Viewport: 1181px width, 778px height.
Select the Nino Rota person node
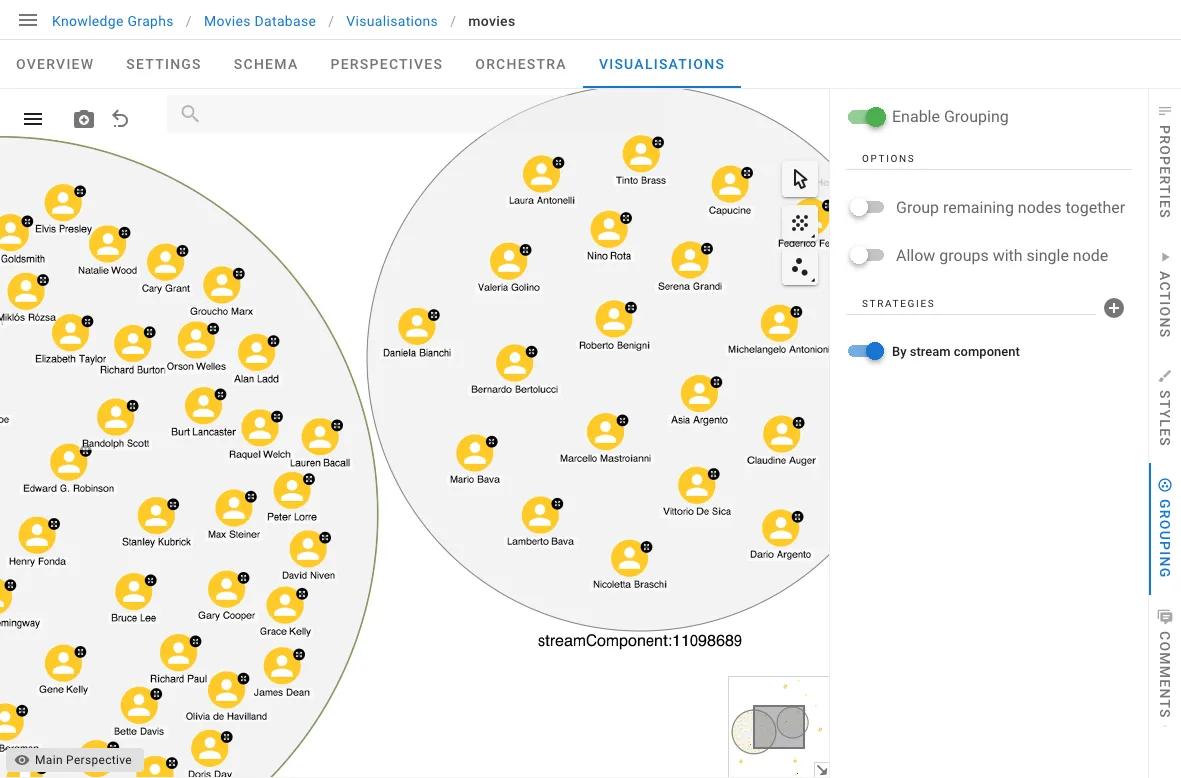pos(609,230)
